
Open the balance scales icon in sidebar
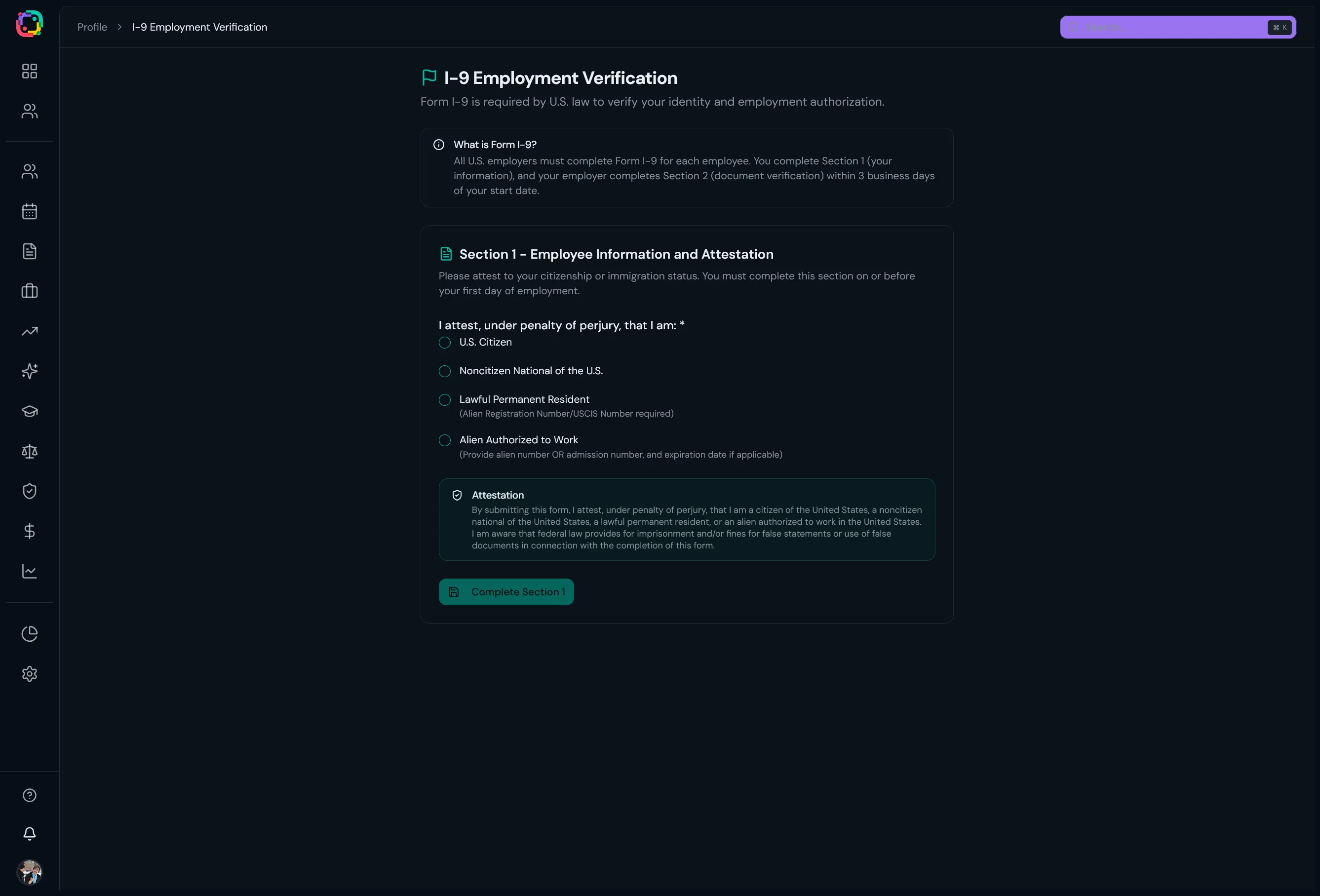click(30, 451)
